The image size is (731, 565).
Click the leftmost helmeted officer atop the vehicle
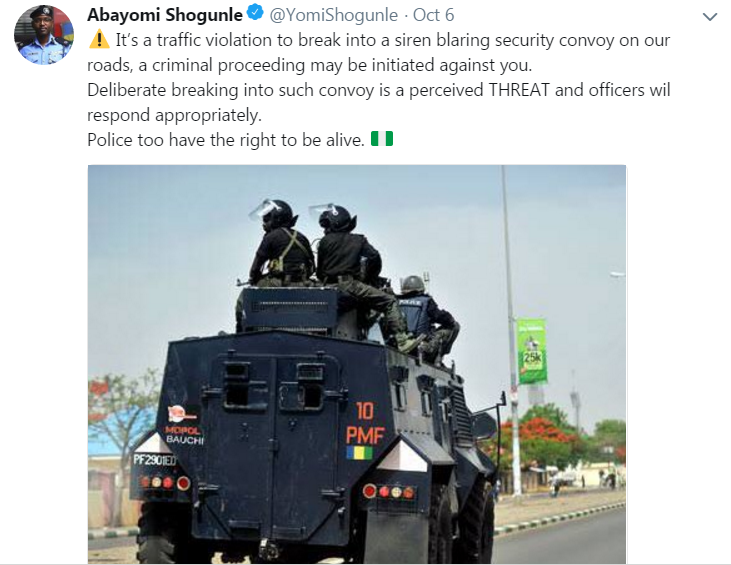coord(279,242)
